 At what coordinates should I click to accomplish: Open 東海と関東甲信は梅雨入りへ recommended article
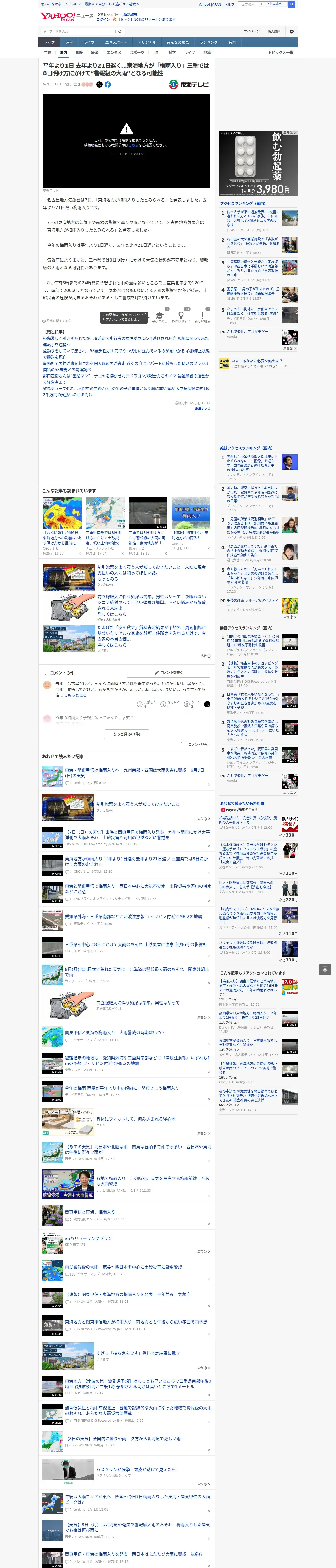(x=135, y=773)
